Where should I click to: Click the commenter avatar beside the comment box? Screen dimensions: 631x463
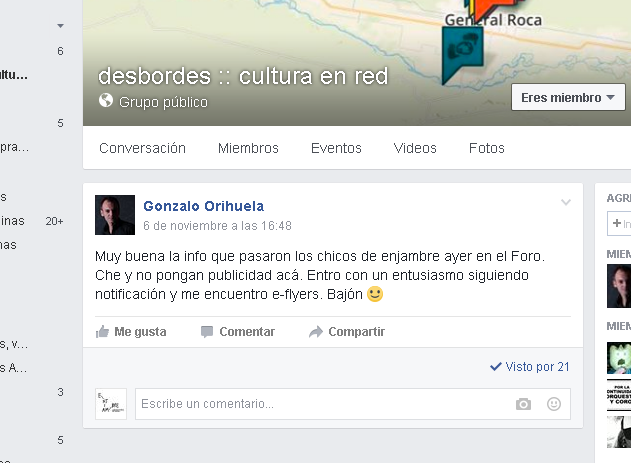point(111,404)
